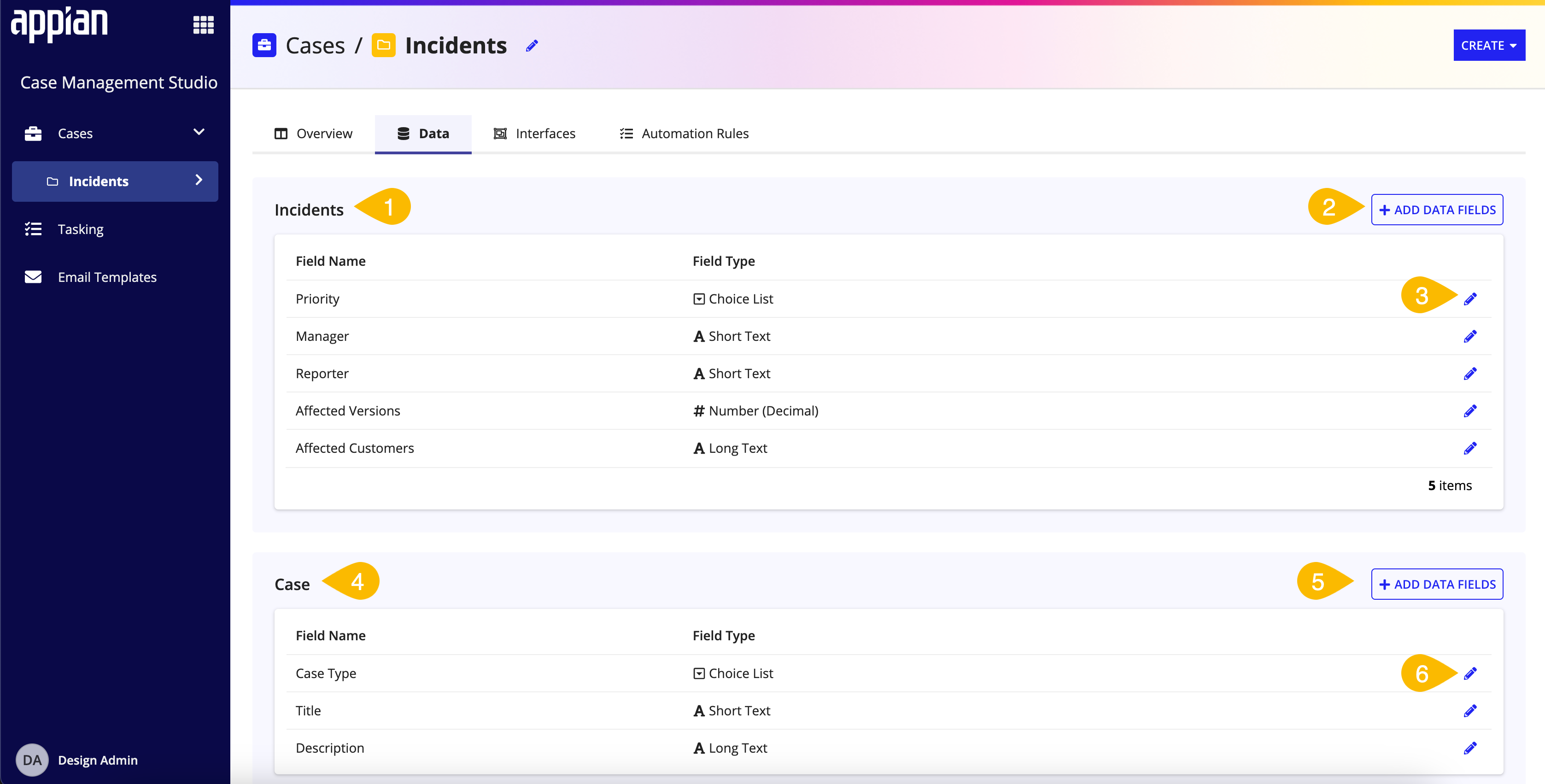The image size is (1545, 784).
Task: Edit the Priority field
Action: (1470, 299)
